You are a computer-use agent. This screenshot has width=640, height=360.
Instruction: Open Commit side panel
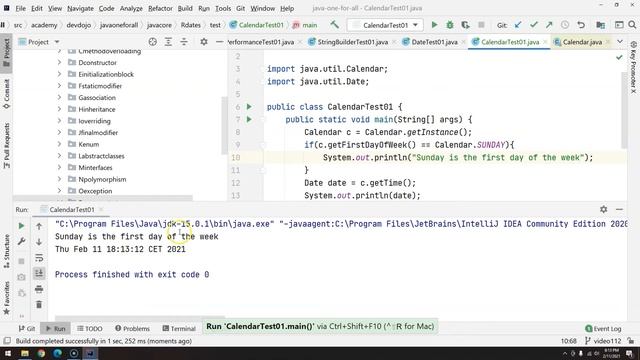click(7, 94)
